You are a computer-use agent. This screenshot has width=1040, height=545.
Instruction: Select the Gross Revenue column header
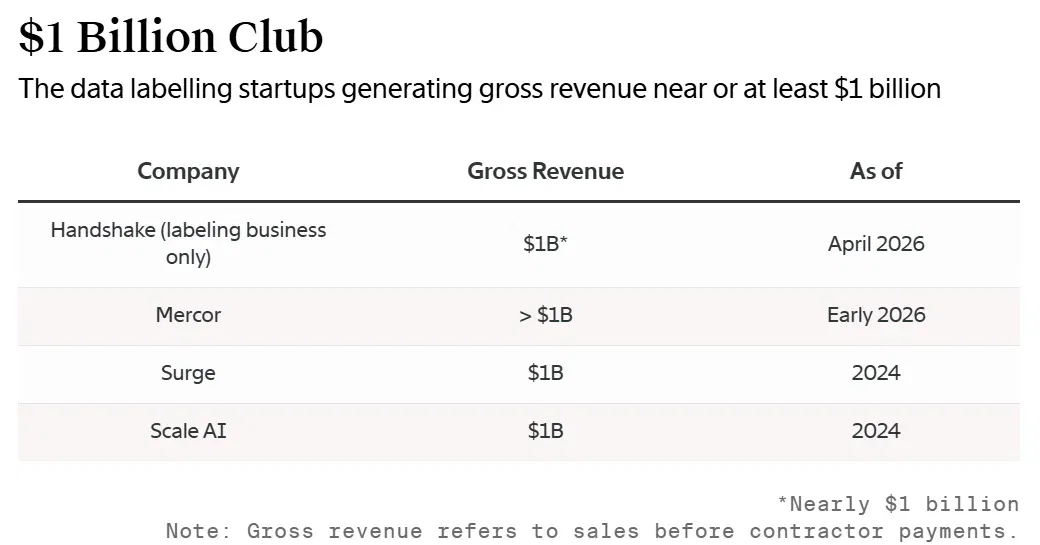click(x=545, y=171)
